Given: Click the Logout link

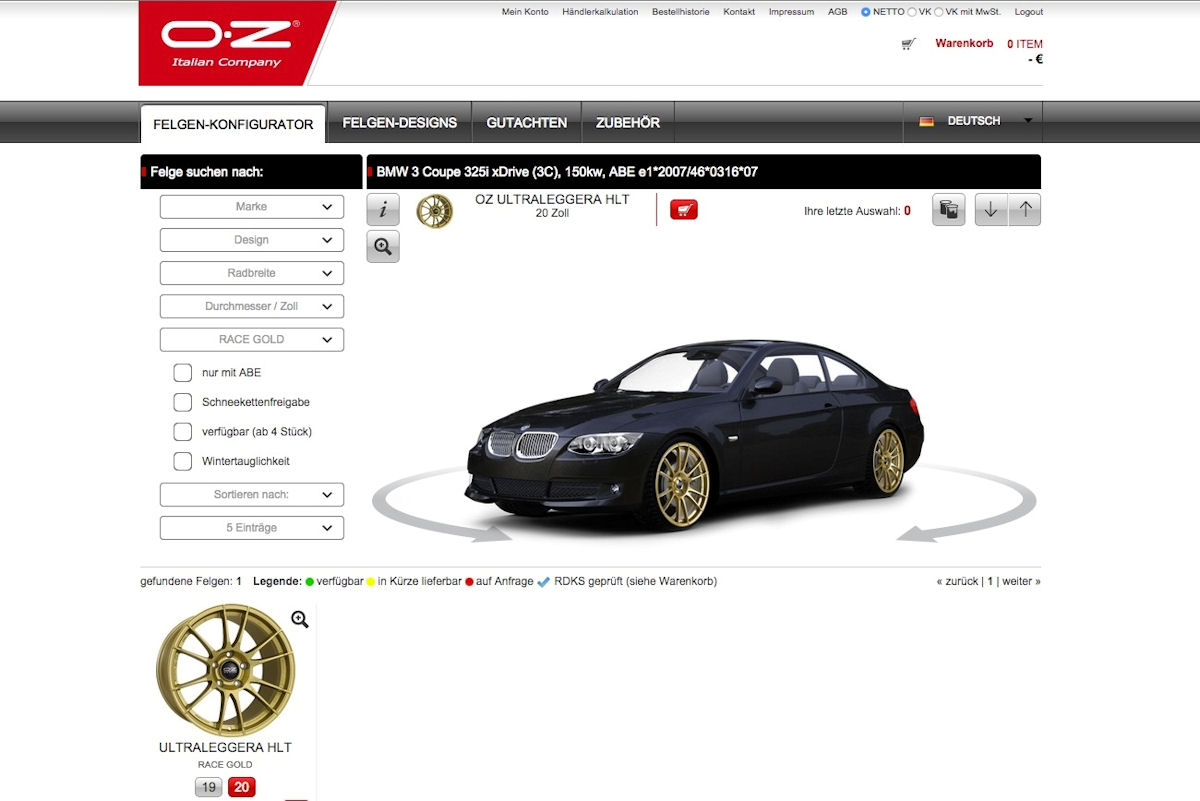Looking at the screenshot, I should click(1028, 12).
